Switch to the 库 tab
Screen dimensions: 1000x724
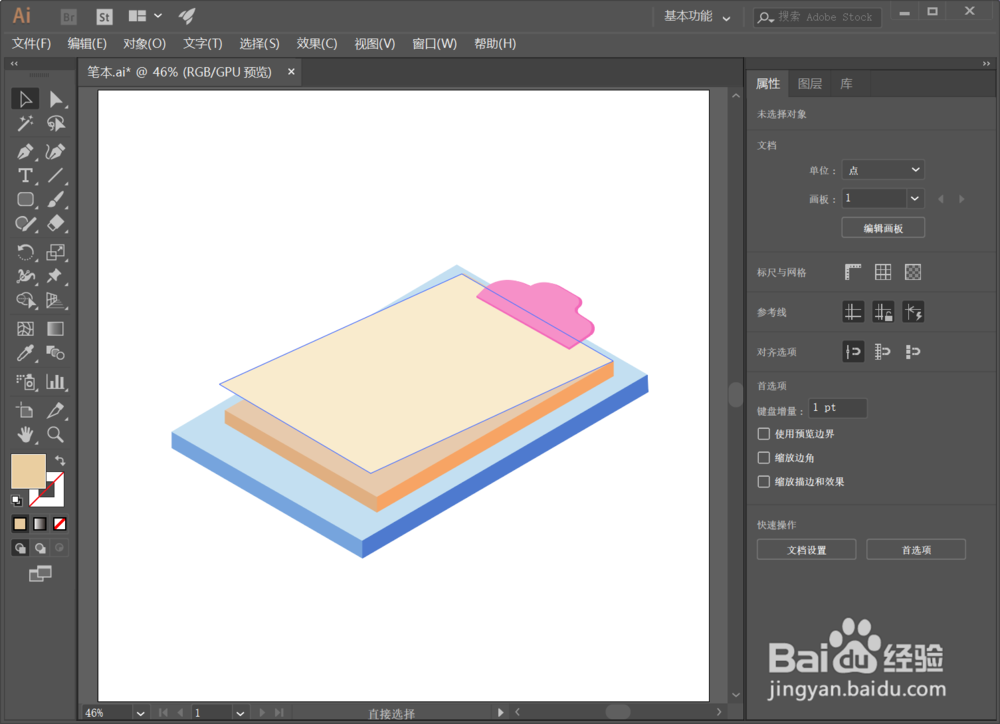coord(846,84)
